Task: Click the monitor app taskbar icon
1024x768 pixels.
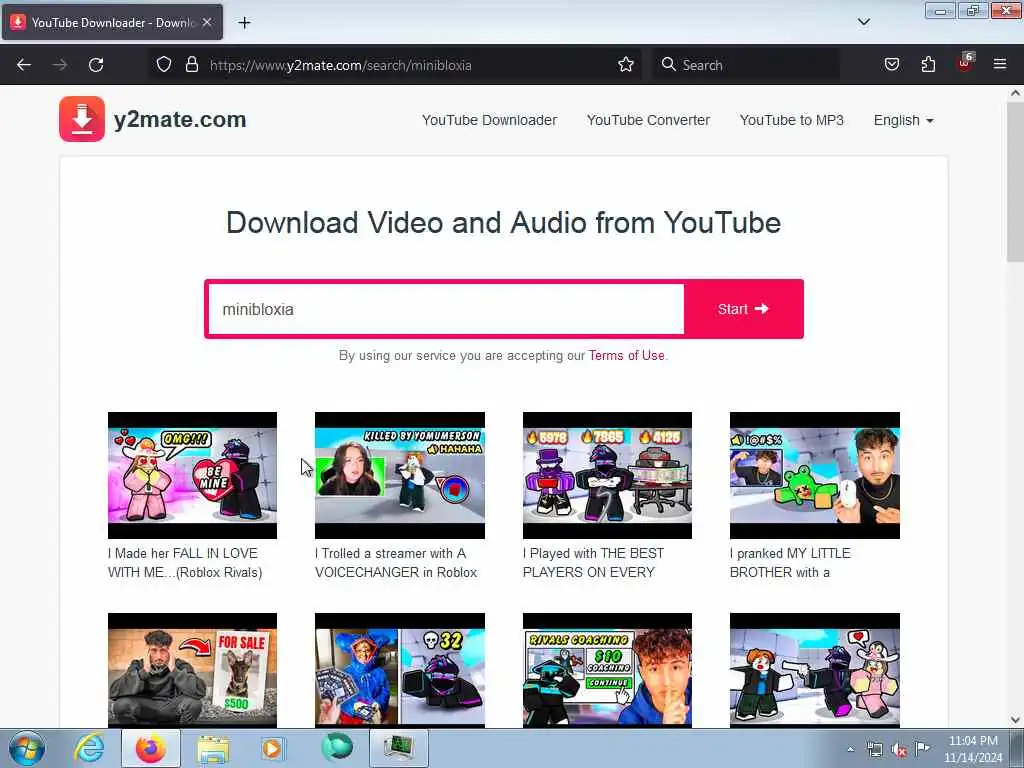Action: 398,748
